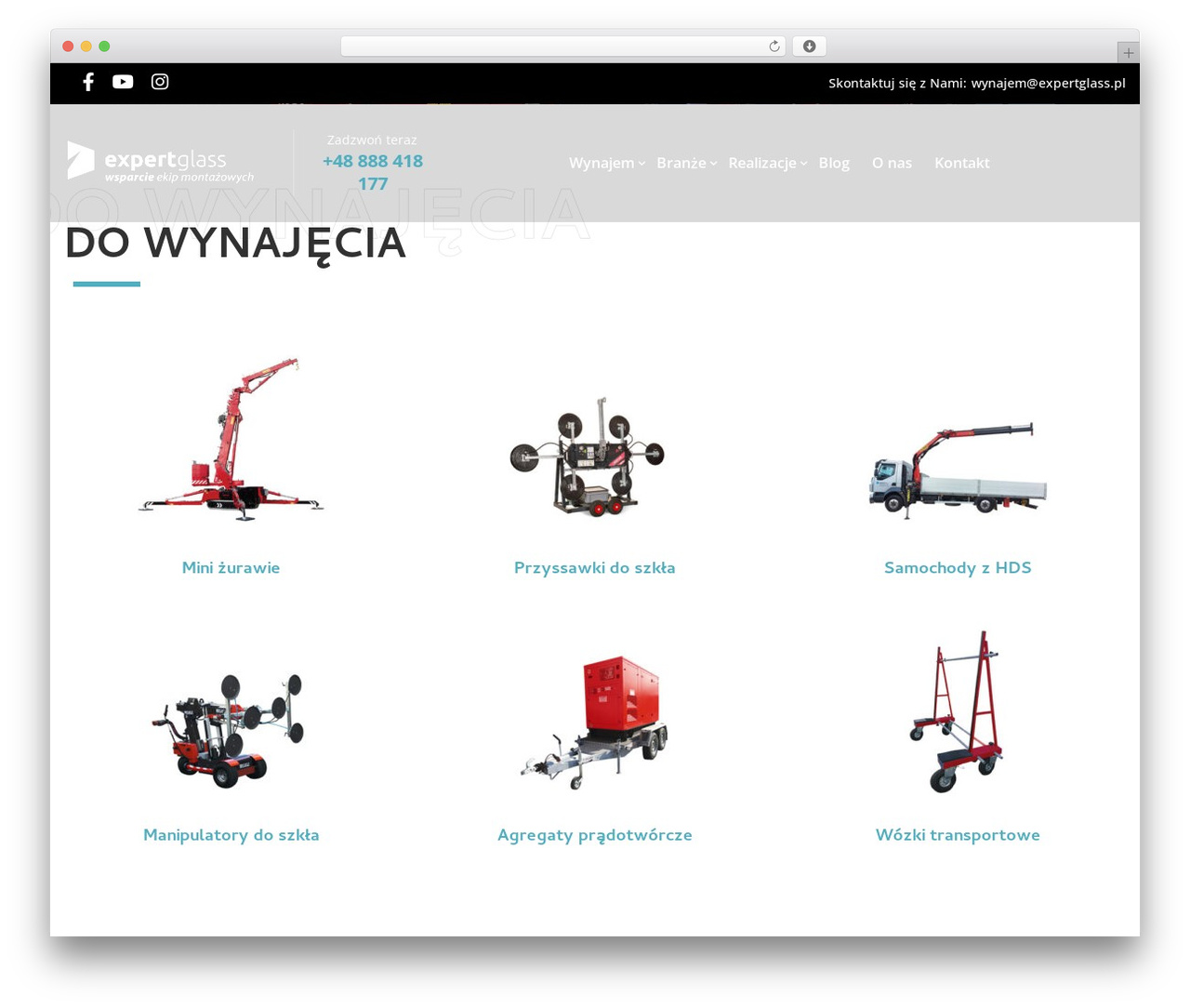Click the red generator trailer image

tap(595, 722)
